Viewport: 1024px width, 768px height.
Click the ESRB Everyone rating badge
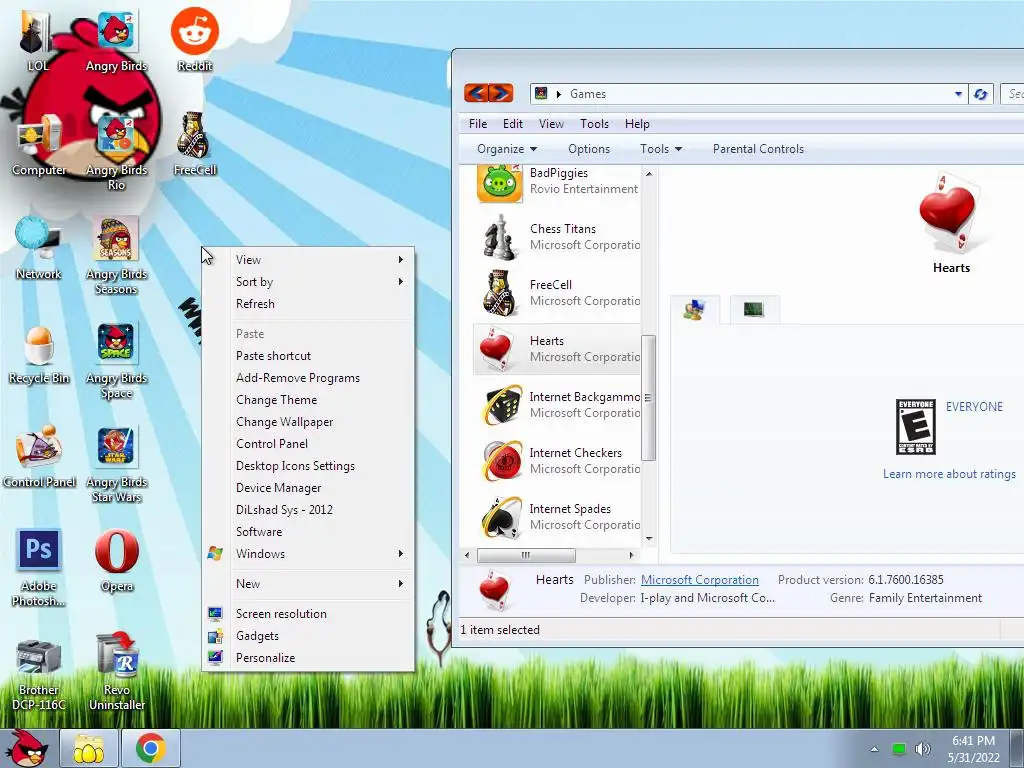[x=916, y=427]
